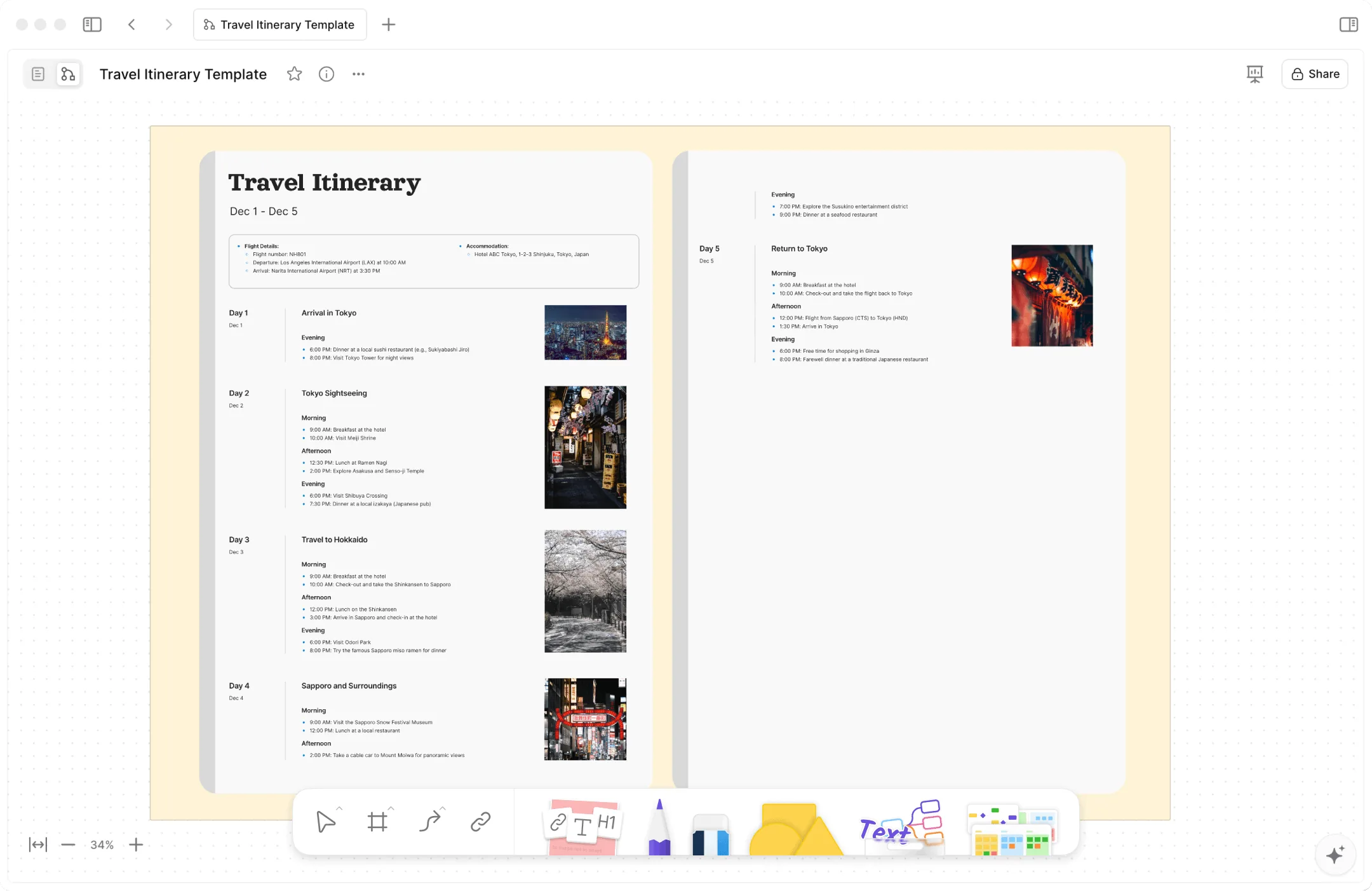Viewport: 1372px width, 891px height.
Task: Click the 'Accommodation:' text
Action: [487, 246]
